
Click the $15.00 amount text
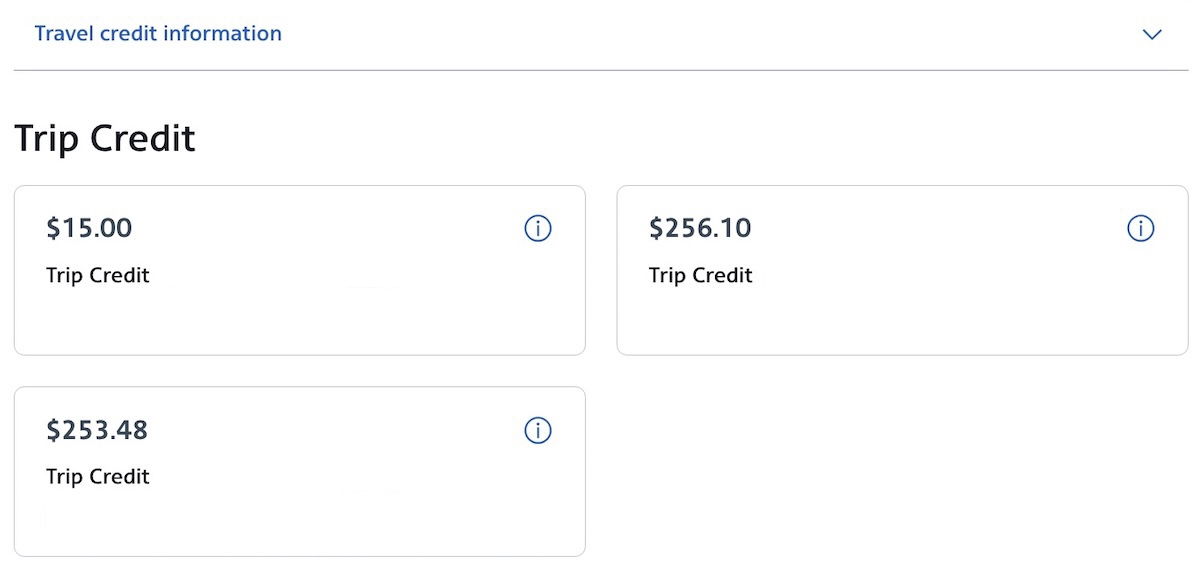tap(89, 228)
